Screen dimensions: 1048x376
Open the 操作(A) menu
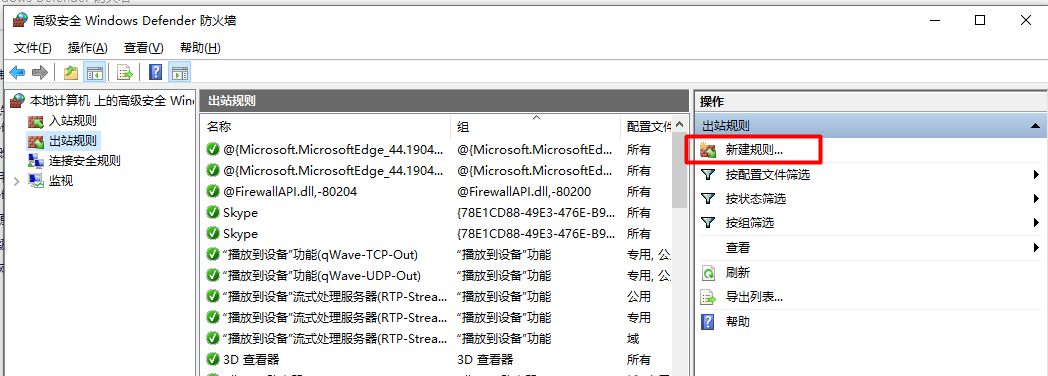(x=88, y=48)
